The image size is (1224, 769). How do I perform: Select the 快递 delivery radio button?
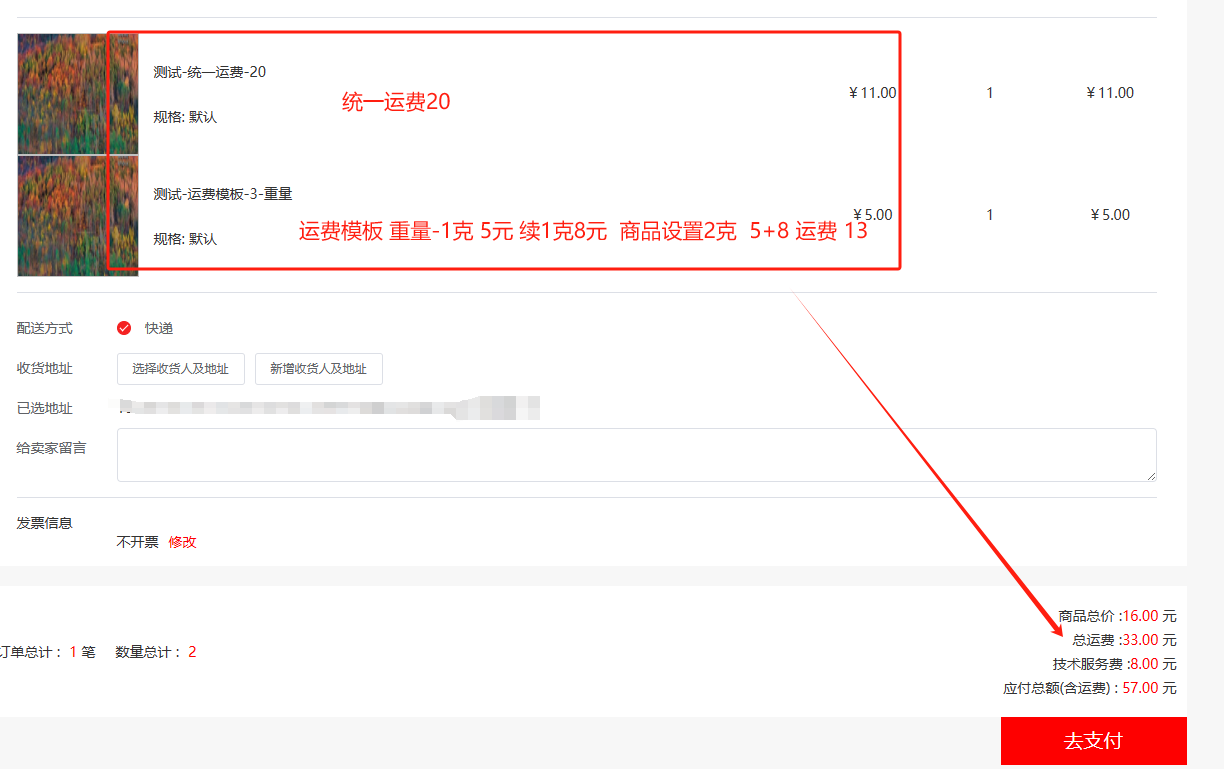click(x=124, y=328)
